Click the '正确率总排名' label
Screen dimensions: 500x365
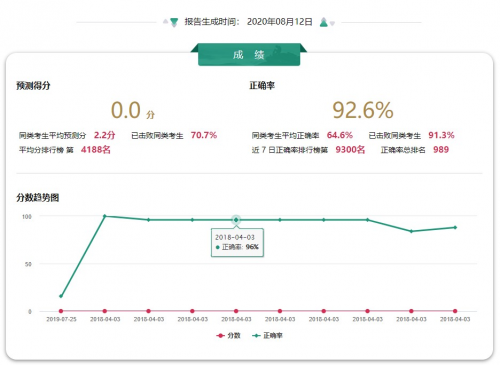click(x=403, y=150)
